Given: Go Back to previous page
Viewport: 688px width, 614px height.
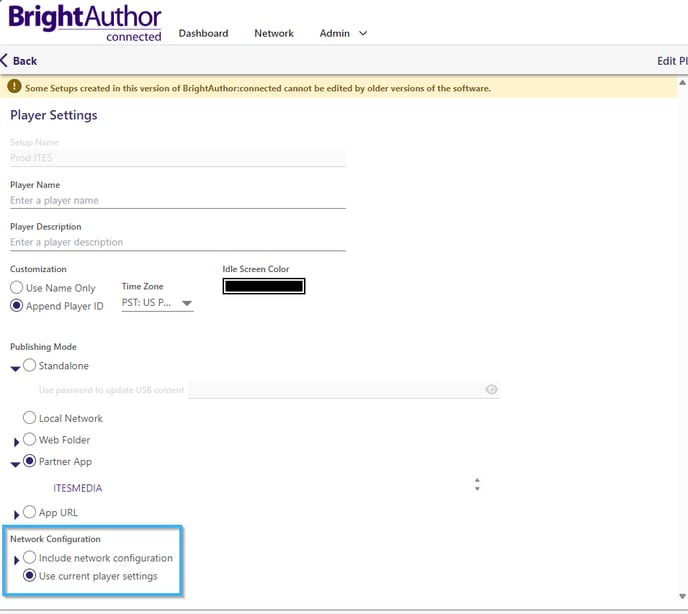Looking at the screenshot, I should pyautogui.click(x=25, y=61).
